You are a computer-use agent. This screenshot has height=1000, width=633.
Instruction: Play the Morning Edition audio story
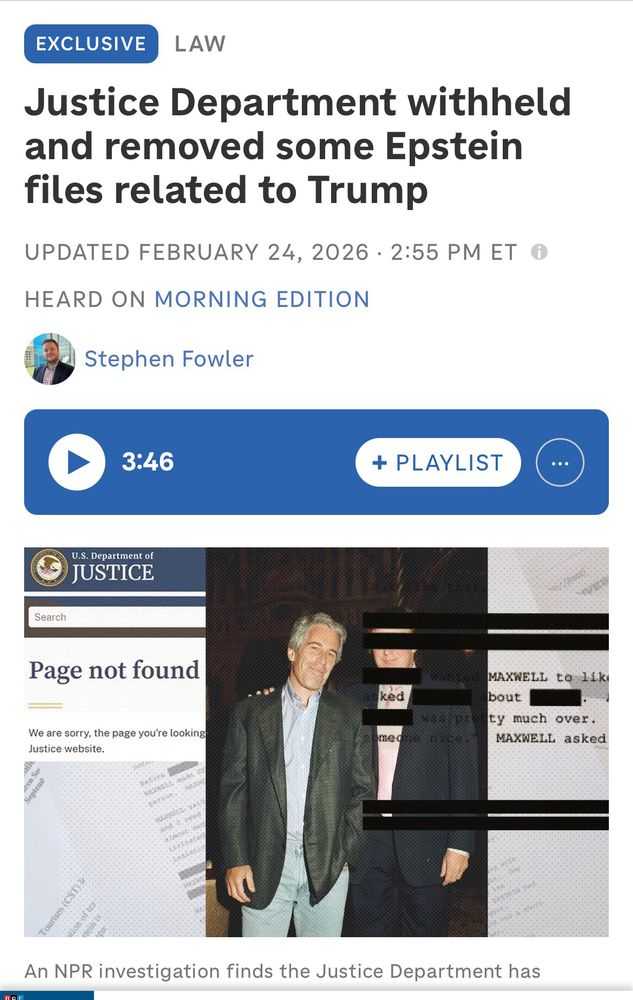coord(76,462)
